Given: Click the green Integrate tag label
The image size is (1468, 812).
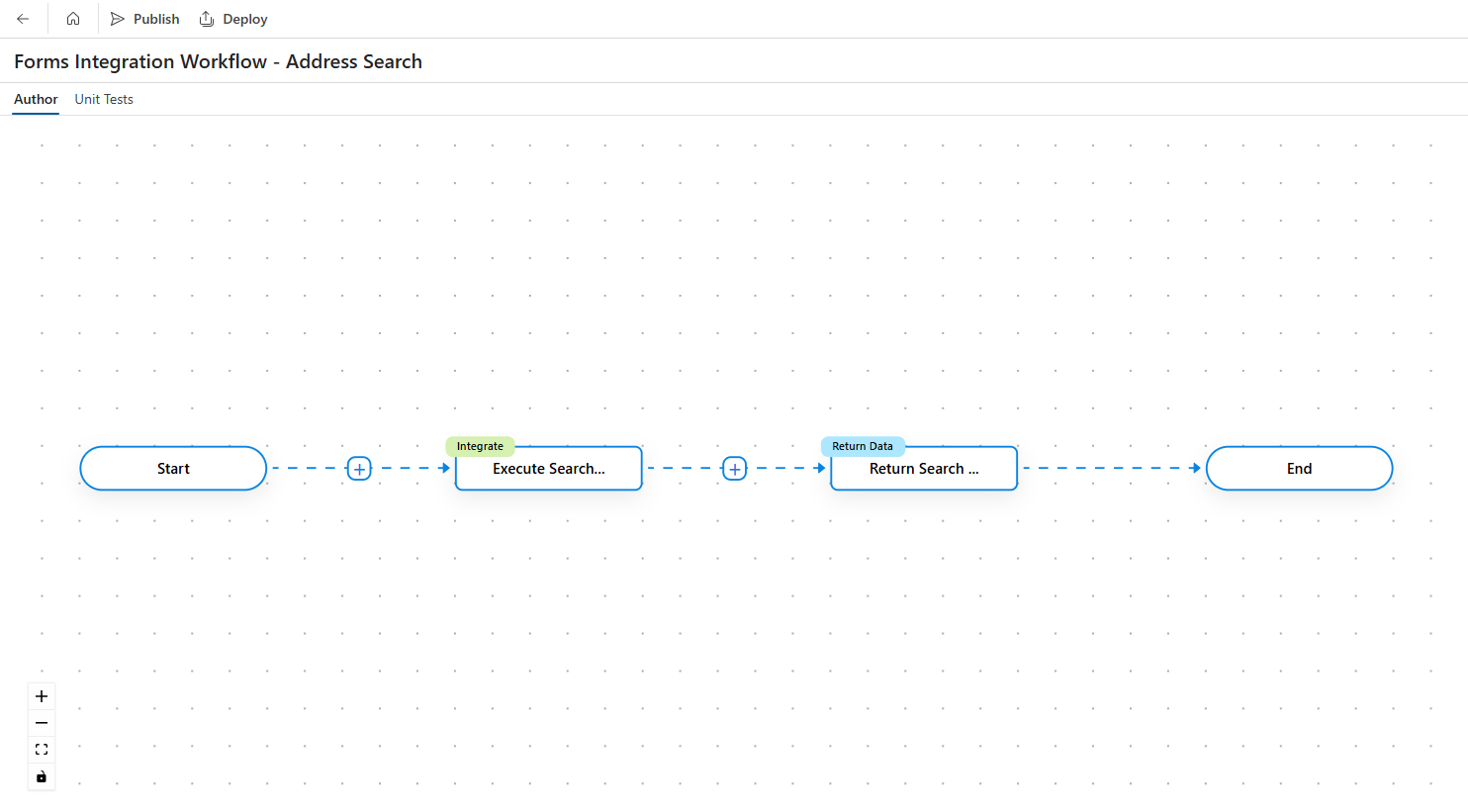Looking at the screenshot, I should click(480, 446).
